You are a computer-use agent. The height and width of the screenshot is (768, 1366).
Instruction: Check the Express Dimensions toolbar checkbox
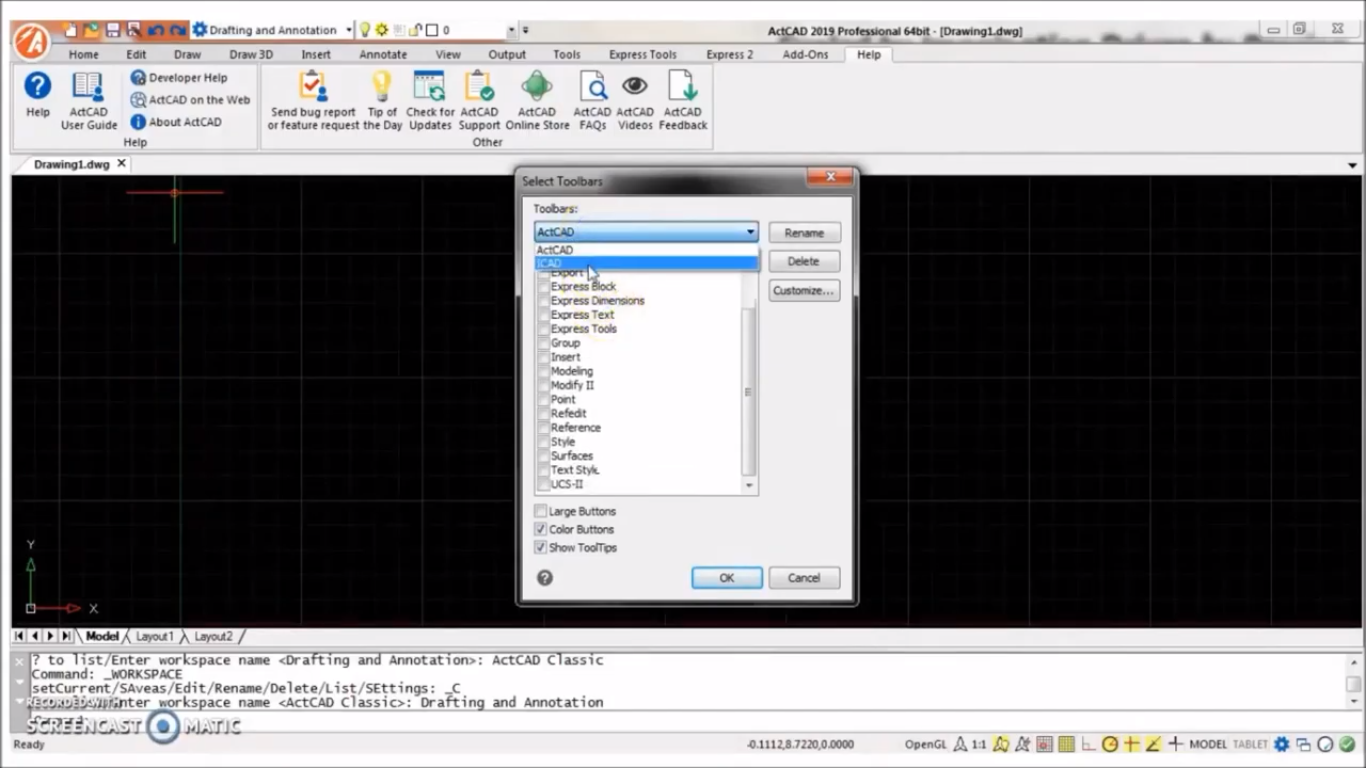tap(544, 300)
